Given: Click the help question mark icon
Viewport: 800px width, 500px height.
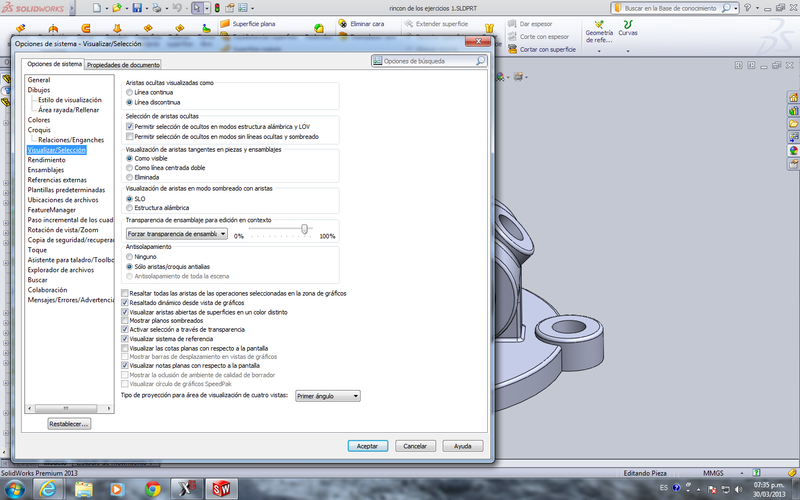Looking at the screenshot, I should (x=747, y=8).
